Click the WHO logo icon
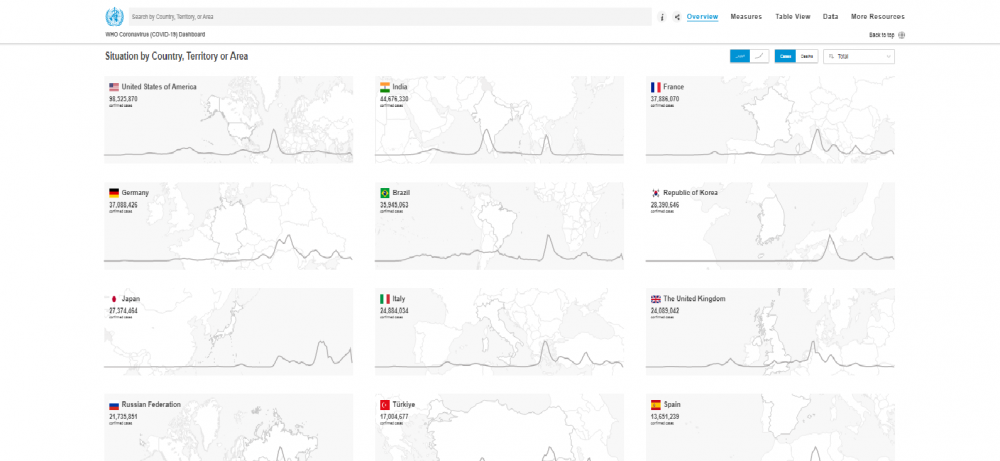Viewport: 1000px width, 461px height. (x=114, y=17)
